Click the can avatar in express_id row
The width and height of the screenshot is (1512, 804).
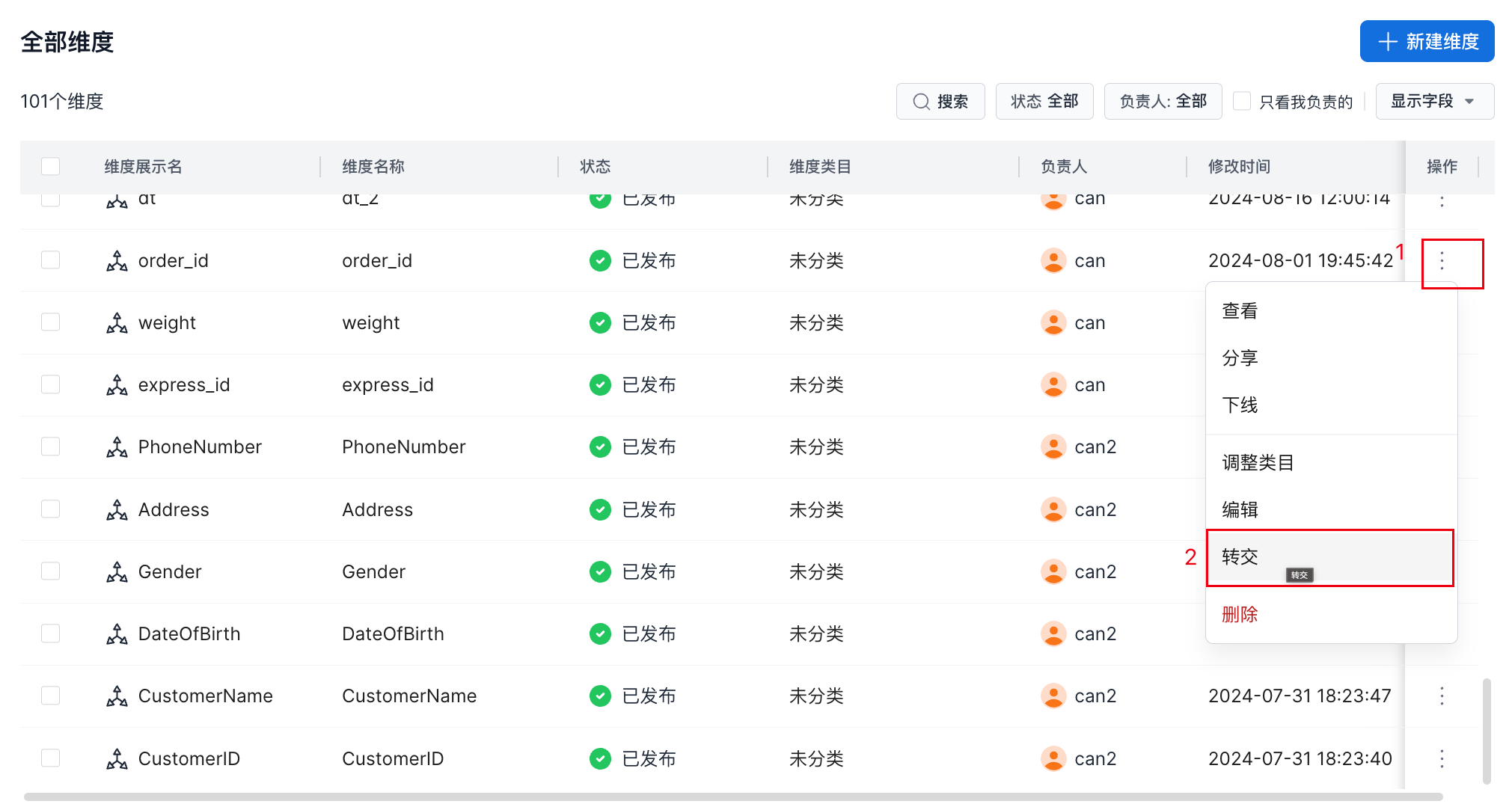click(x=1053, y=385)
